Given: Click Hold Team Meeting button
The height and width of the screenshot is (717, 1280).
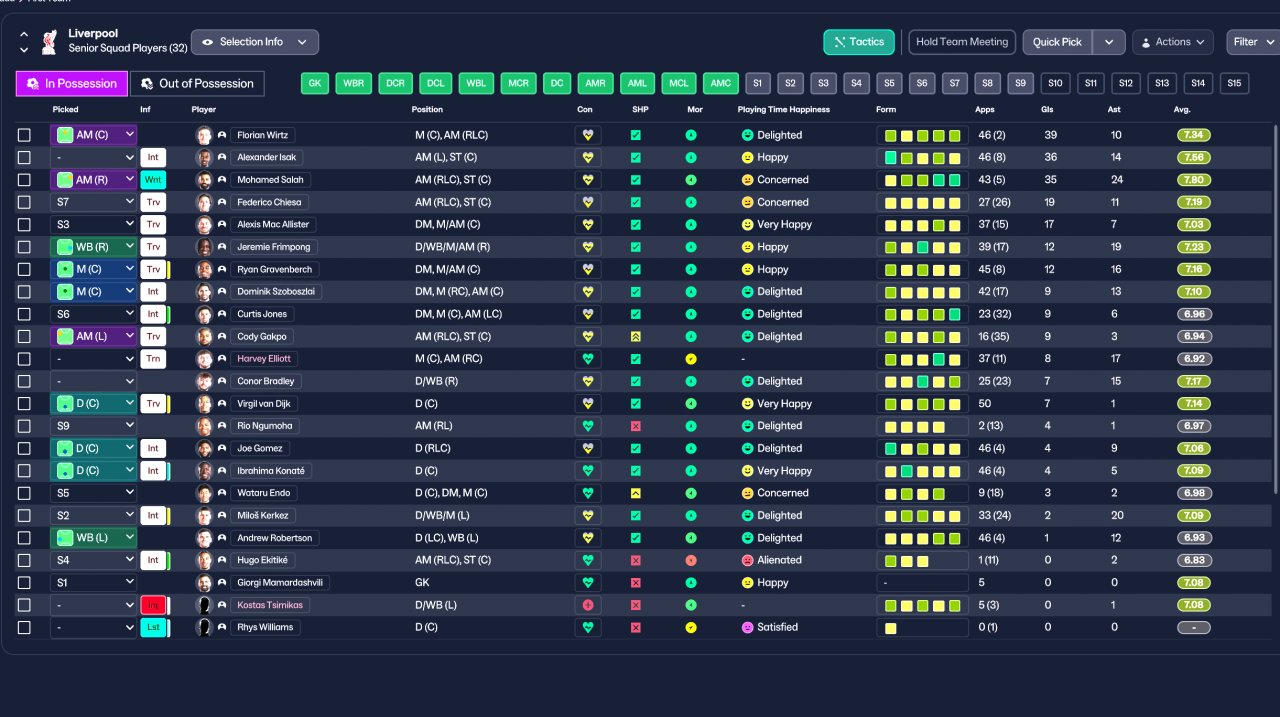Looking at the screenshot, I should 962,42.
